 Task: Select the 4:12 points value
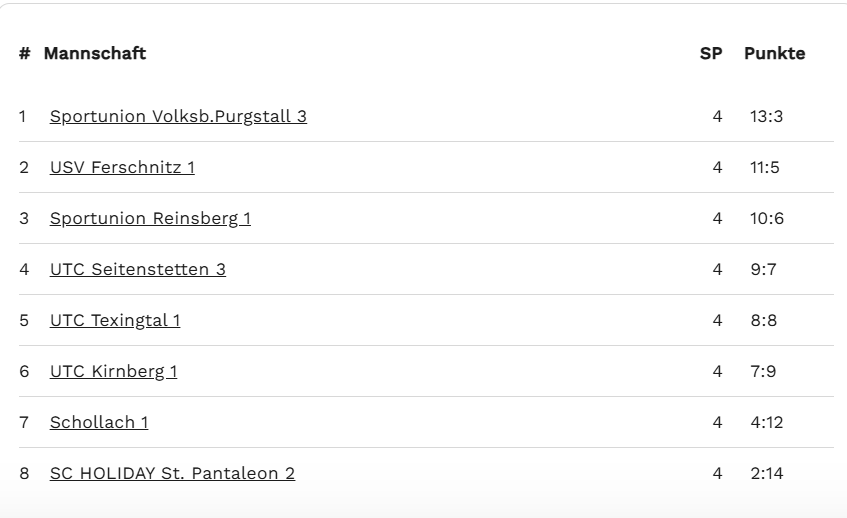[767, 422]
